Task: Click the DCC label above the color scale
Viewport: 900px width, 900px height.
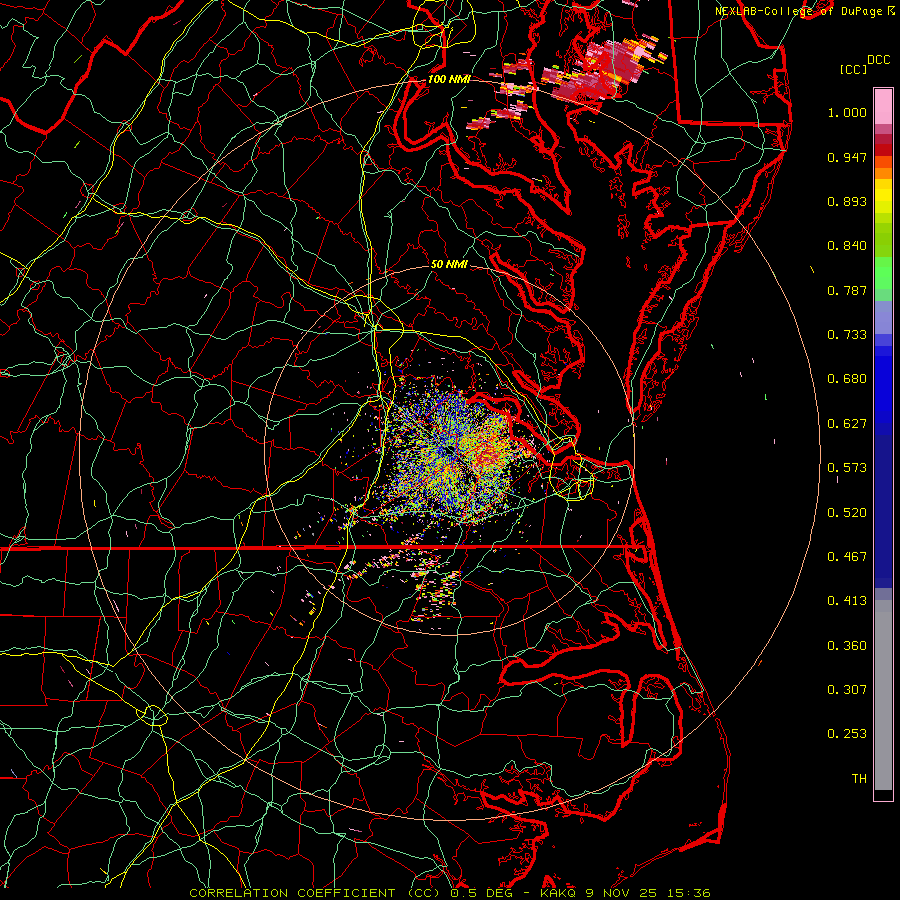Action: point(879,60)
